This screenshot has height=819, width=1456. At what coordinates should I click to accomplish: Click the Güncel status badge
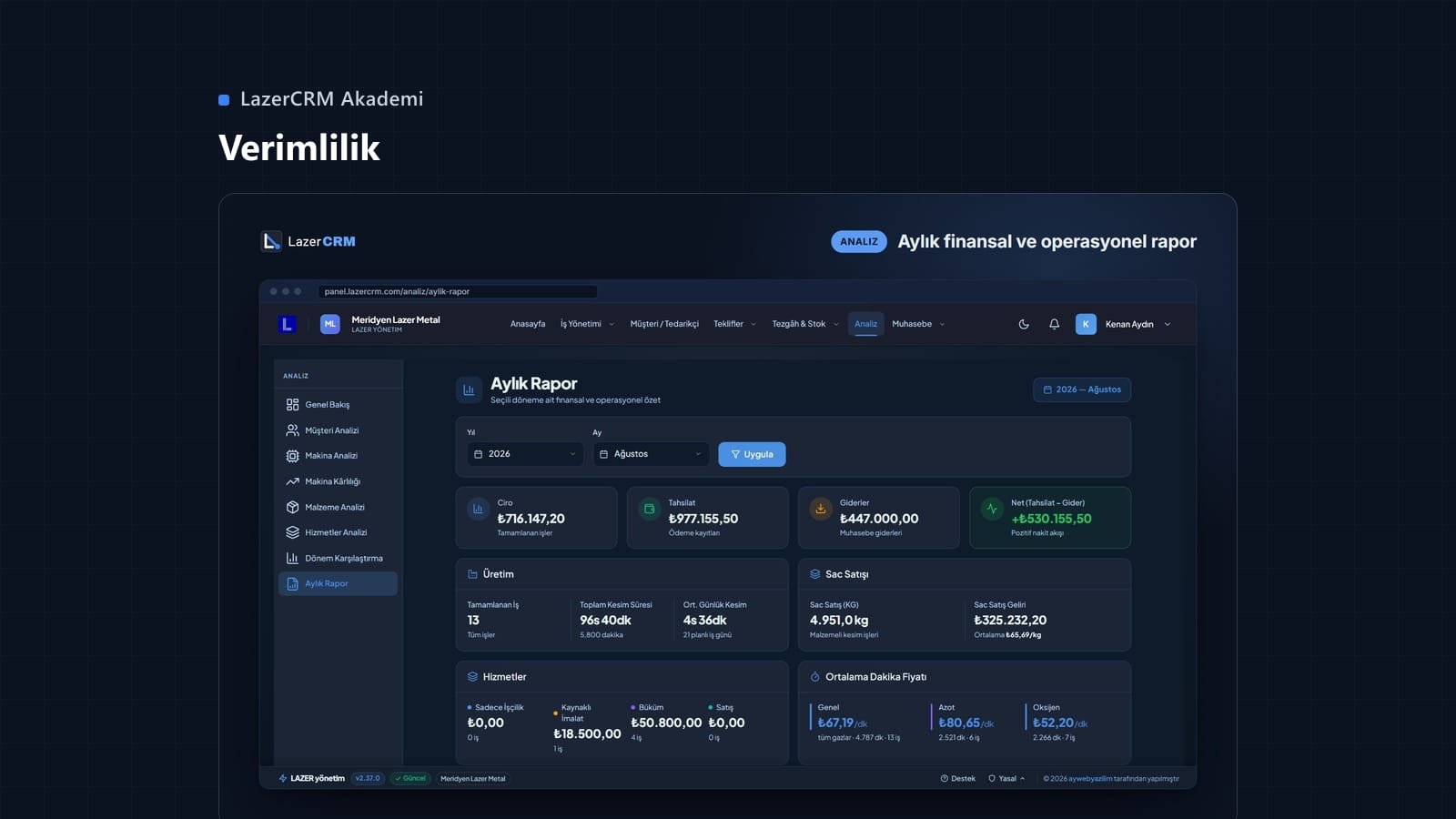coord(410,779)
